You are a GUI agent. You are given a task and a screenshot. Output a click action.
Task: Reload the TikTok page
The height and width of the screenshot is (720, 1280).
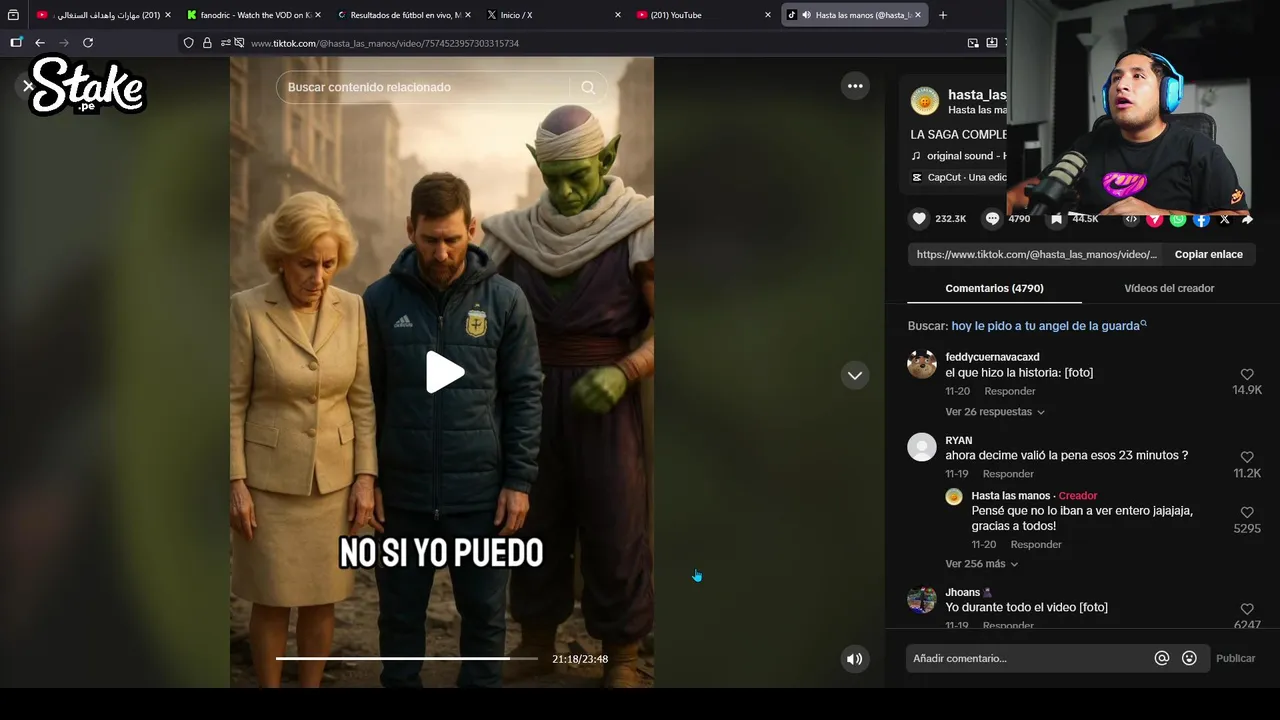click(x=88, y=43)
